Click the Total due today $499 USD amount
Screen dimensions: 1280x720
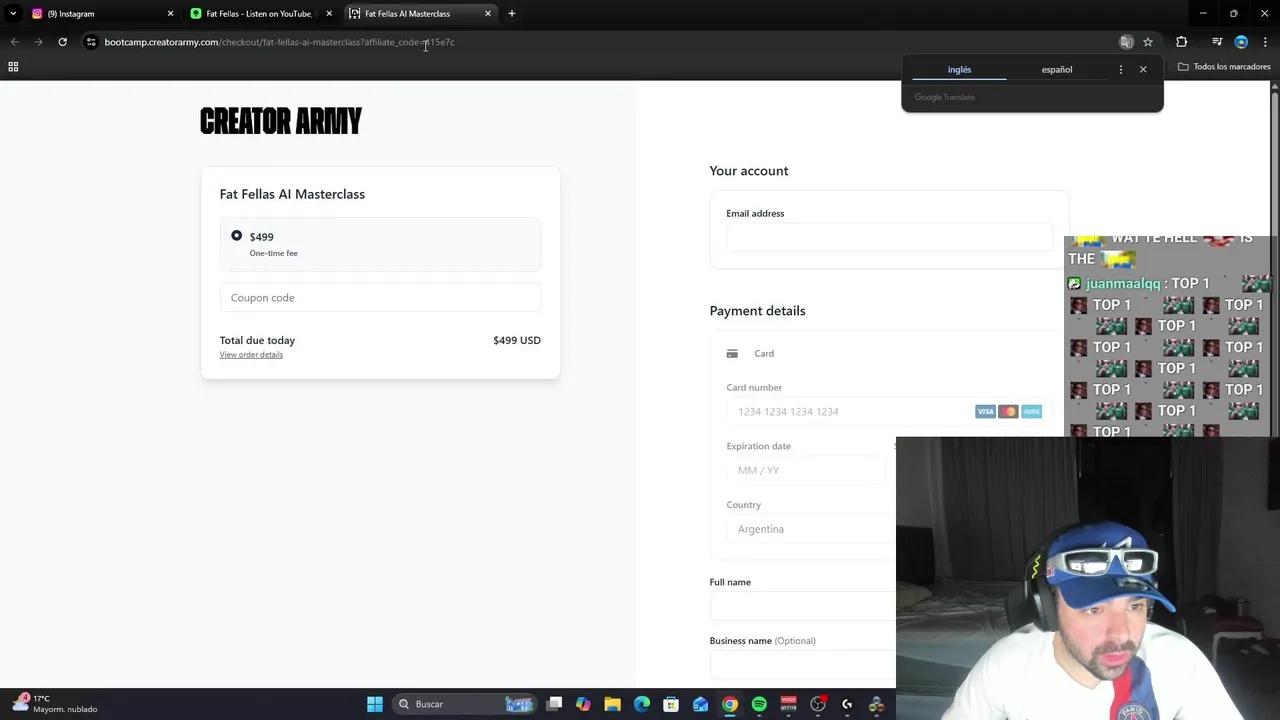[516, 340]
